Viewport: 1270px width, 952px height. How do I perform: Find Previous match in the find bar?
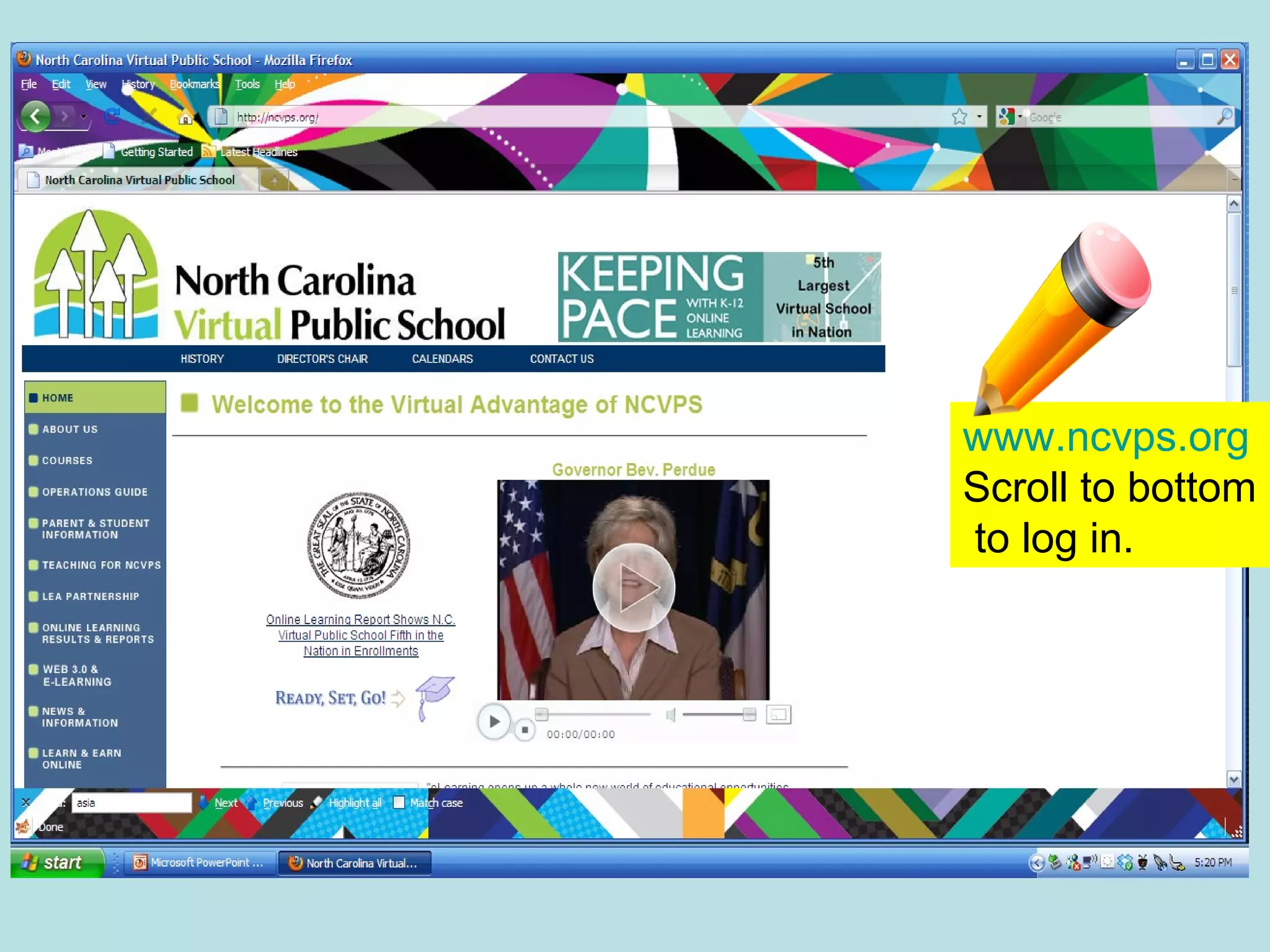click(275, 803)
